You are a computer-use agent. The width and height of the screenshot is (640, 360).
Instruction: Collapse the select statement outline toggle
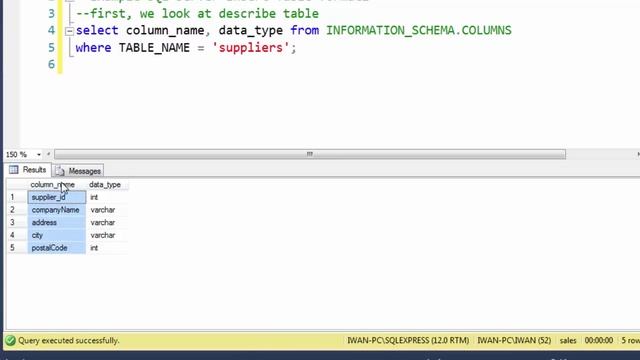tap(69, 31)
